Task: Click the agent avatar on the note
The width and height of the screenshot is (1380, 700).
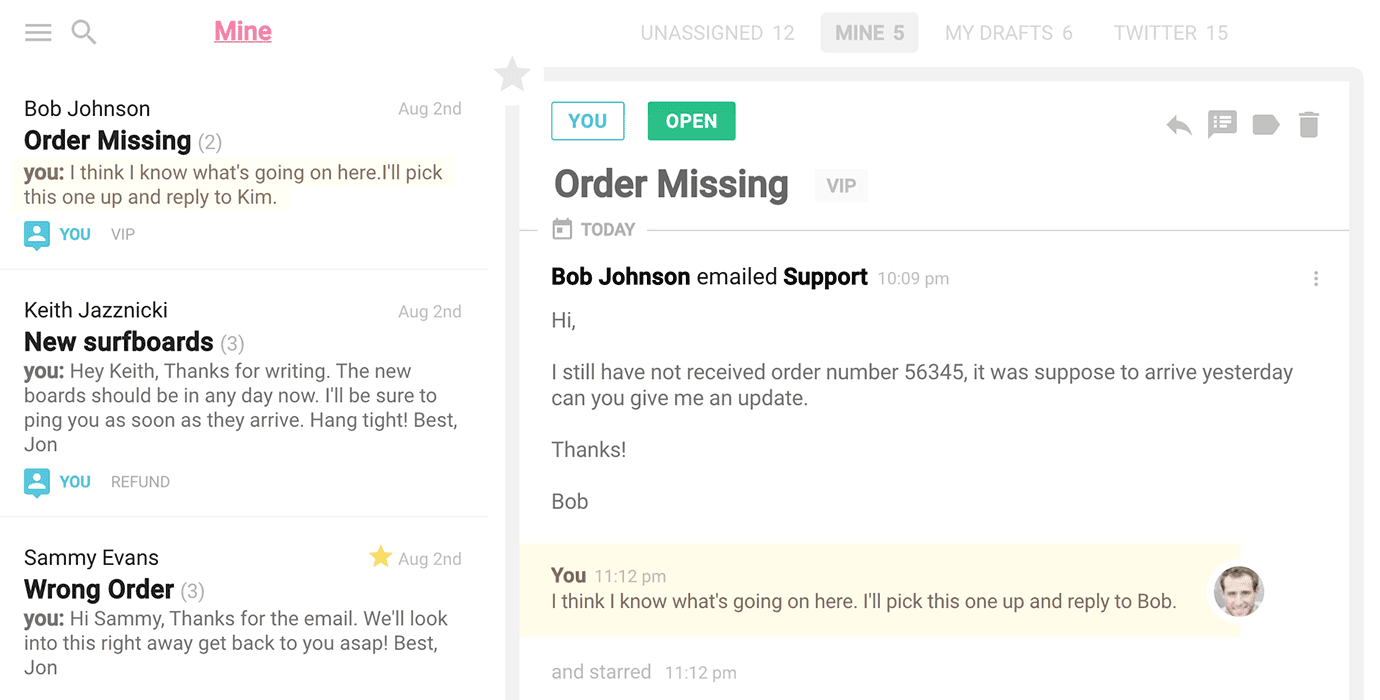Action: tap(1238, 591)
